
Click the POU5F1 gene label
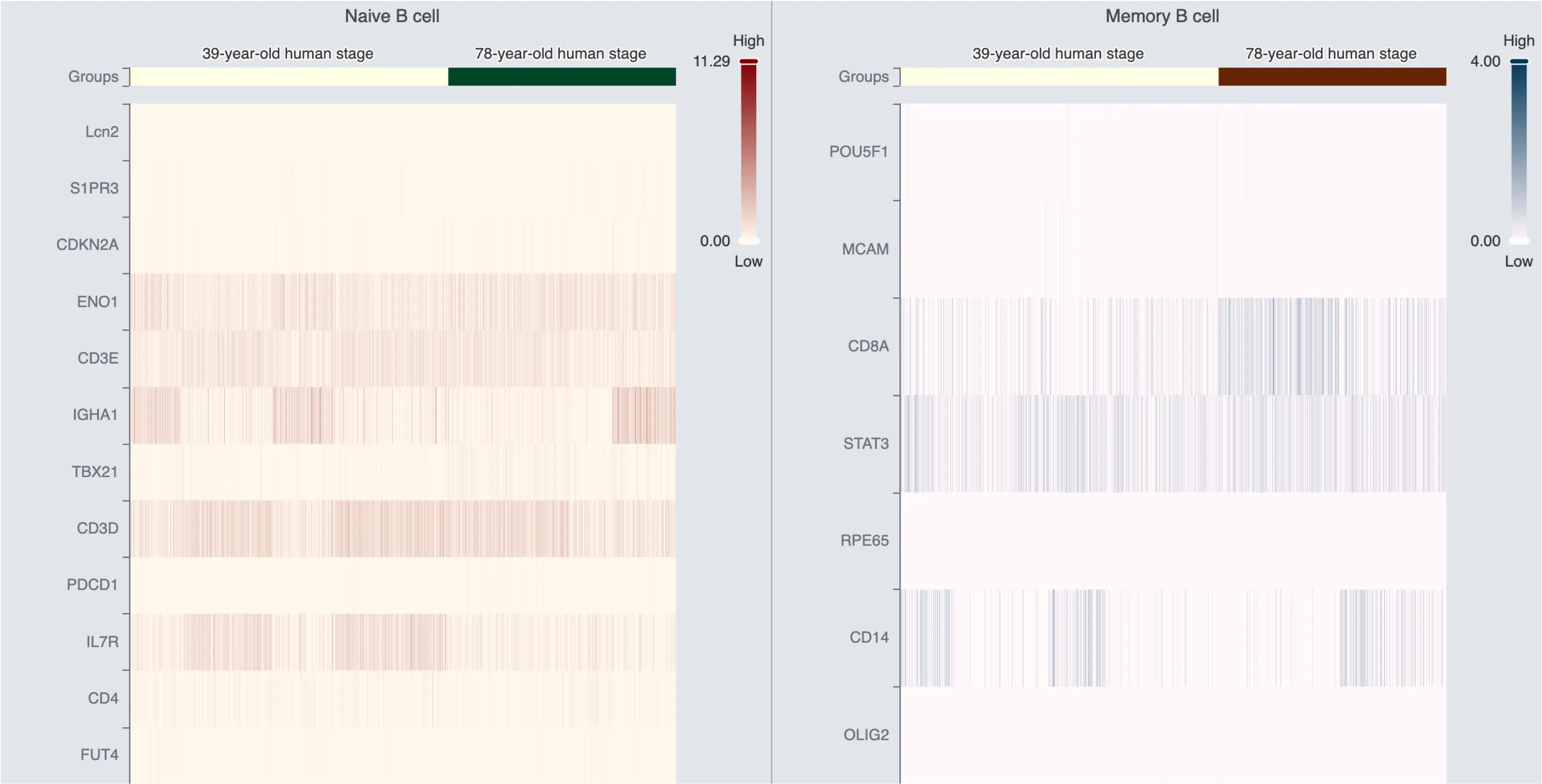858,152
